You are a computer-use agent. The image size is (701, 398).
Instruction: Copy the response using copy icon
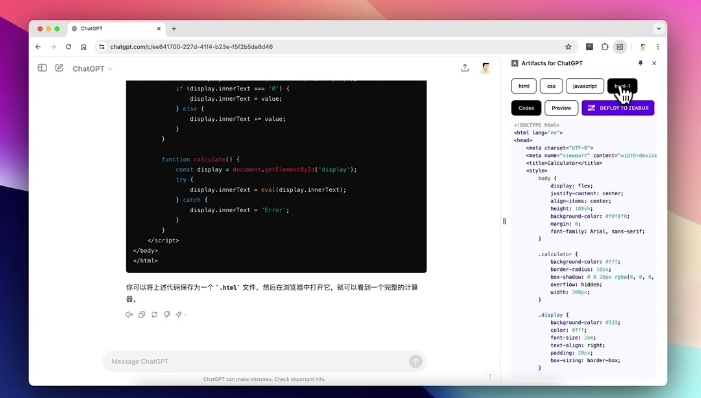point(142,314)
